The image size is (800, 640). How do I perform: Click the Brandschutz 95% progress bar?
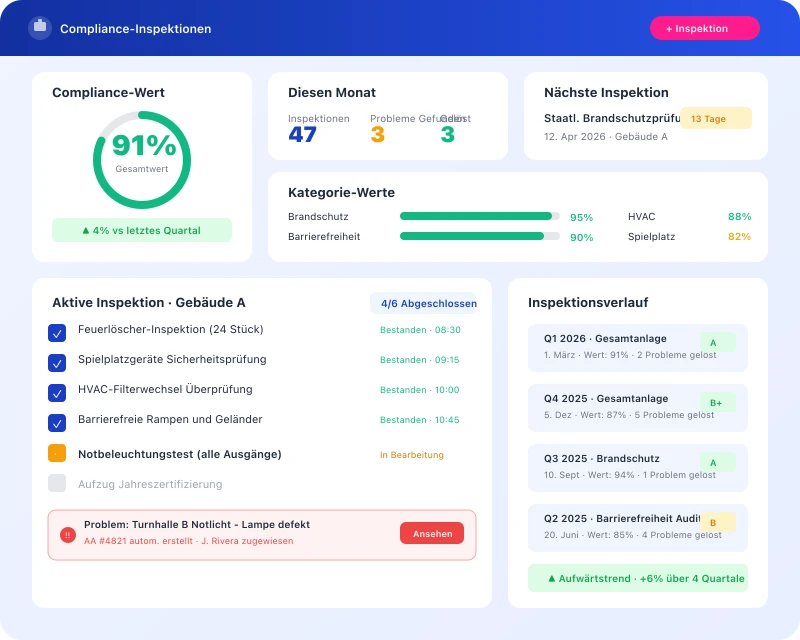click(478, 216)
